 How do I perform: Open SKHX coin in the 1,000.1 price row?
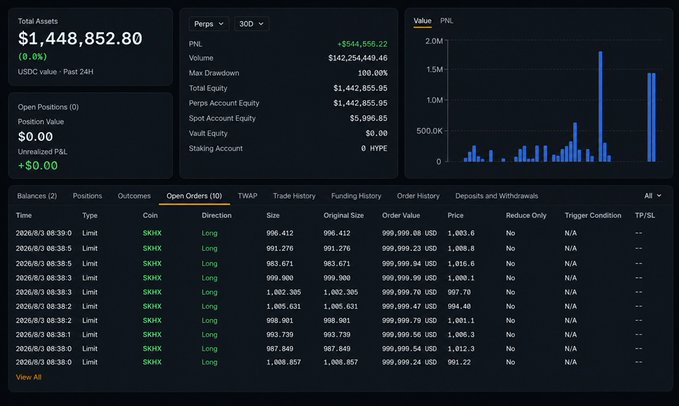(x=152, y=277)
